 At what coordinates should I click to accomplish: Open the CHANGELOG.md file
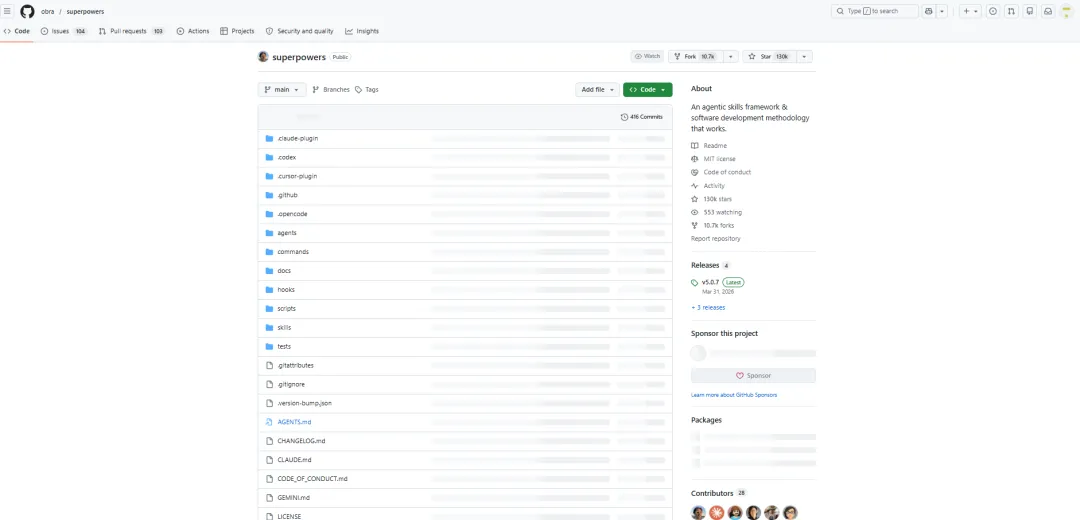pyautogui.click(x=301, y=441)
